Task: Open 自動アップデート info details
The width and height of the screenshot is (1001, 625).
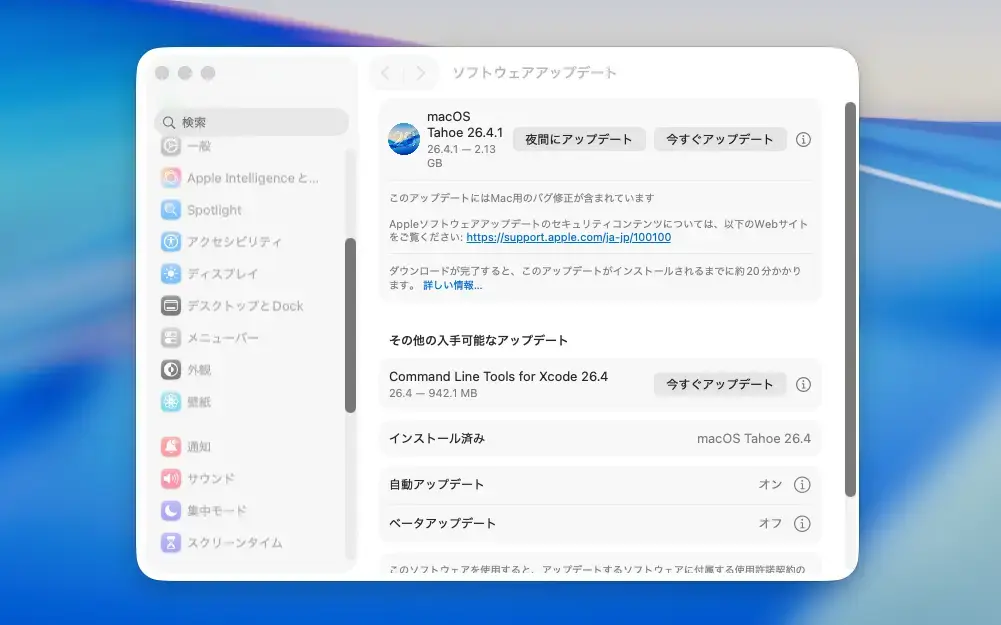Action: point(802,485)
